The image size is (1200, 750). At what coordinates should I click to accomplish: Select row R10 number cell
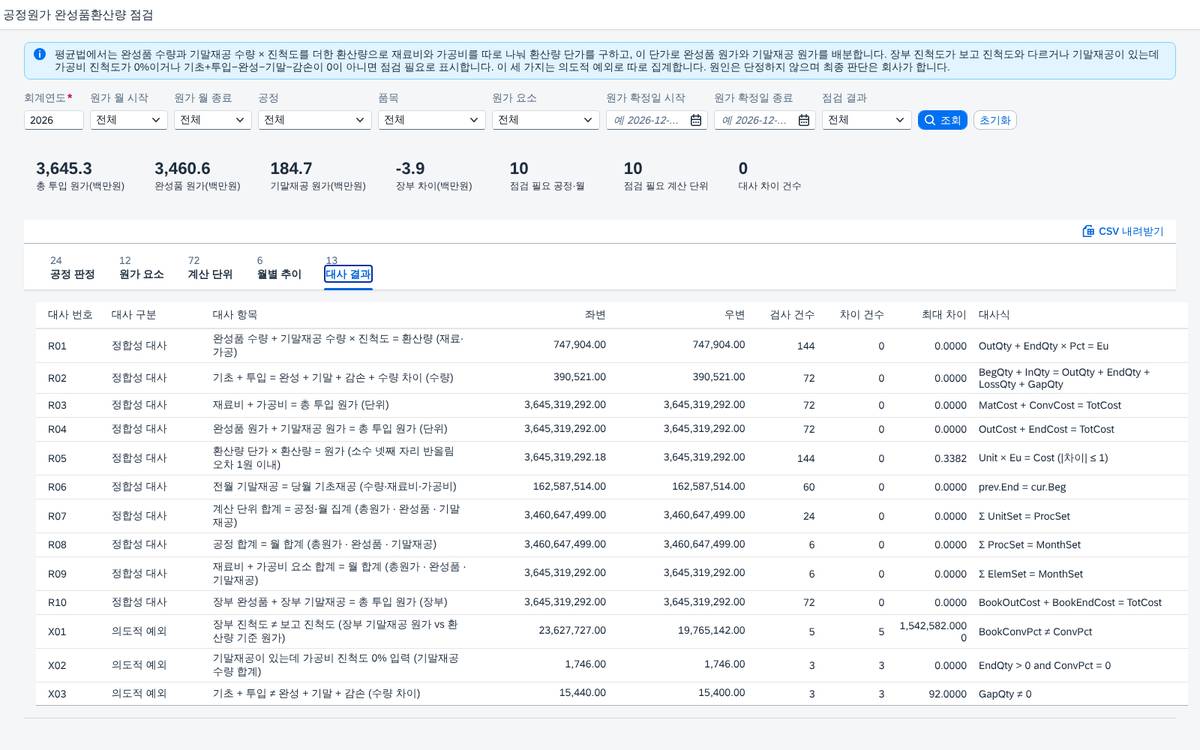click(57, 603)
